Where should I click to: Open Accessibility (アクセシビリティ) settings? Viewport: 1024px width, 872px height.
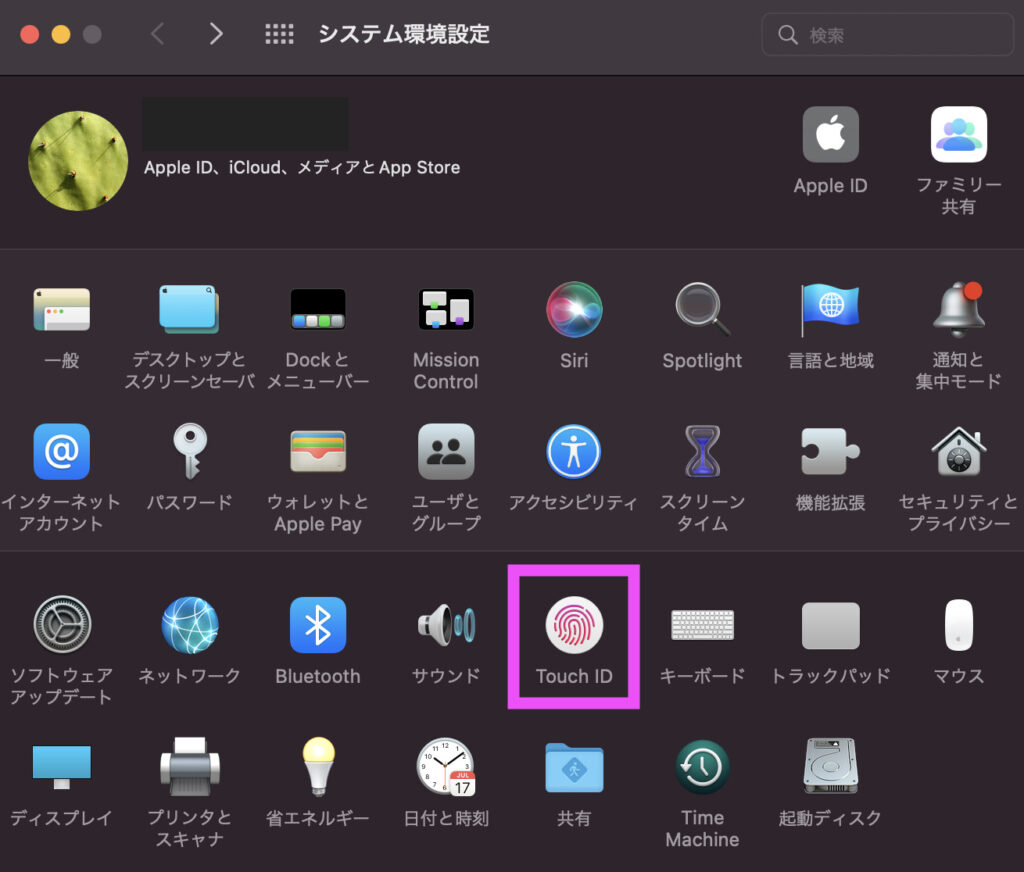pos(574,451)
